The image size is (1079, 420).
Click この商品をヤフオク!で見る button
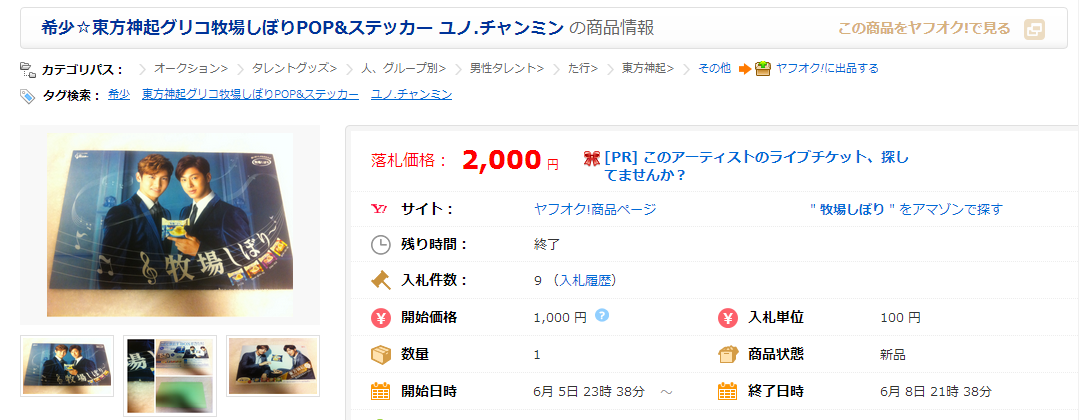(923, 29)
